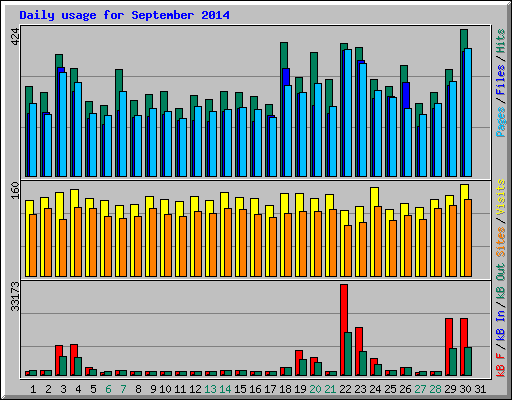Click day 10 on the x-axis
Viewport: 512px width, 400px height.
(x=165, y=389)
